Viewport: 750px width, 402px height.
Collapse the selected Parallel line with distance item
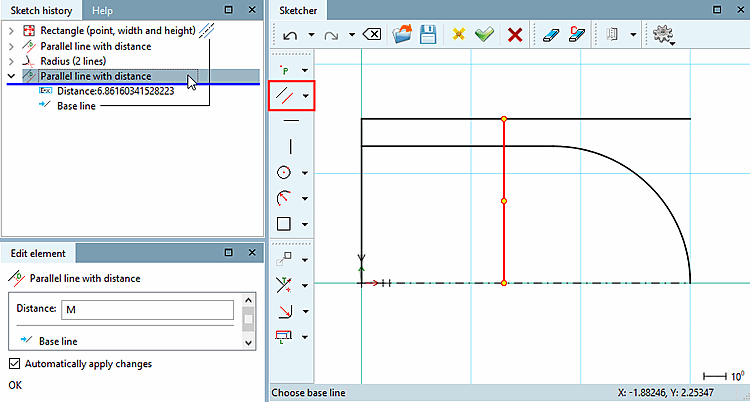11,76
